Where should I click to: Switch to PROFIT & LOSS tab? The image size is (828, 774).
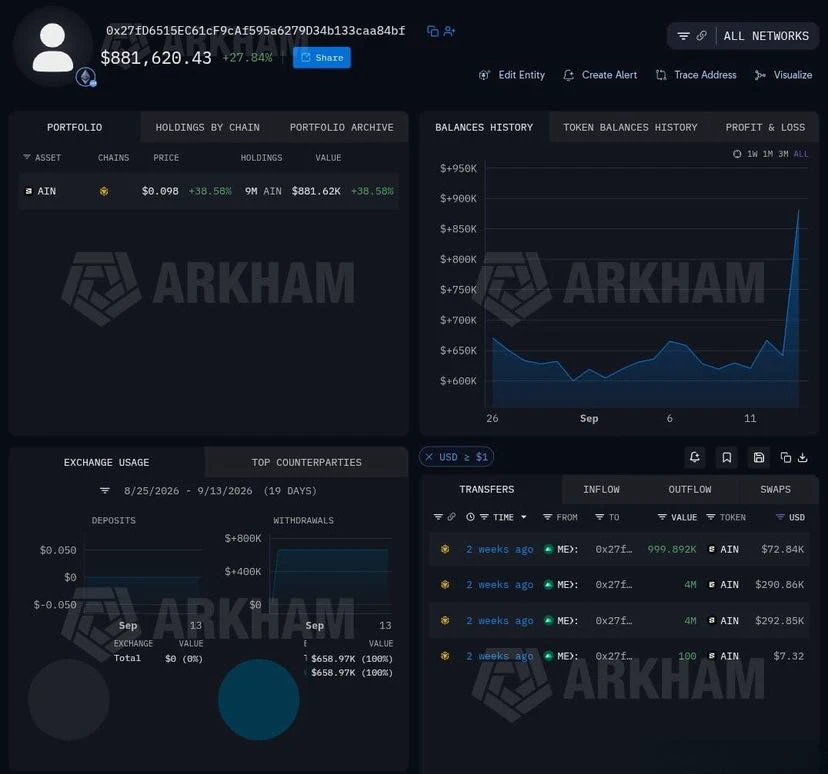[765, 127]
